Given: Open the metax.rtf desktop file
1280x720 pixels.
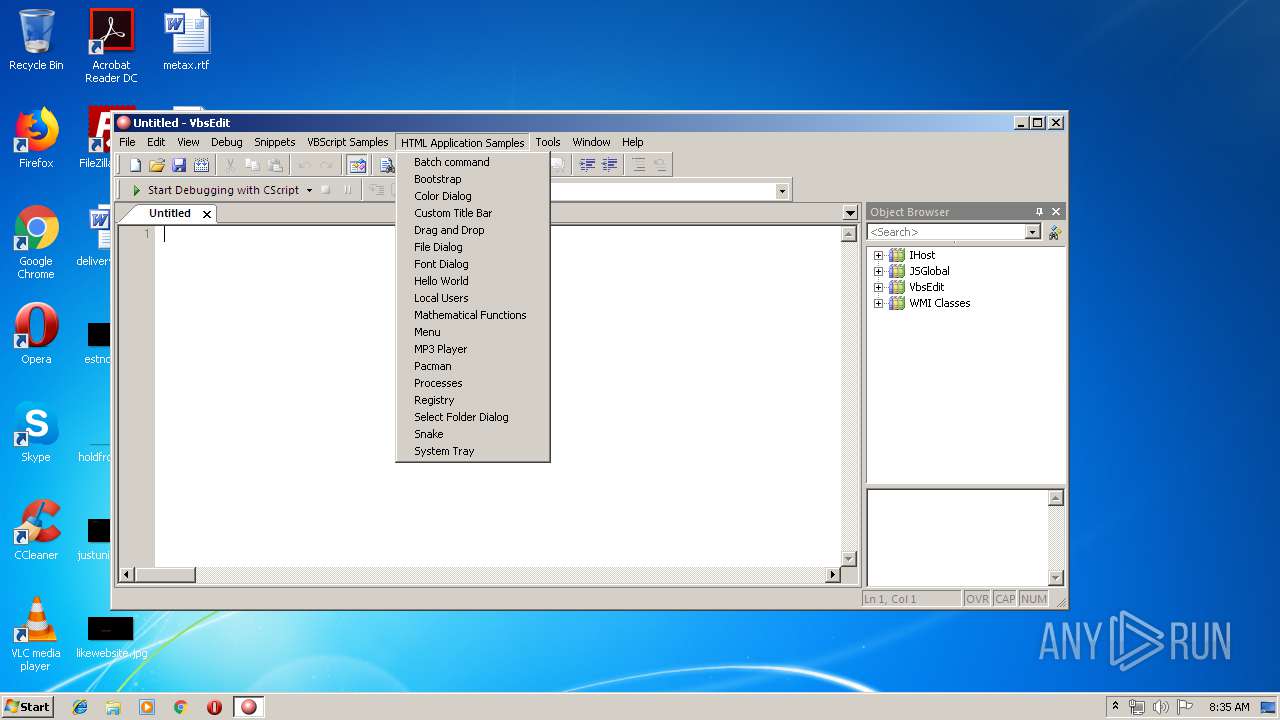Looking at the screenshot, I should click(186, 40).
